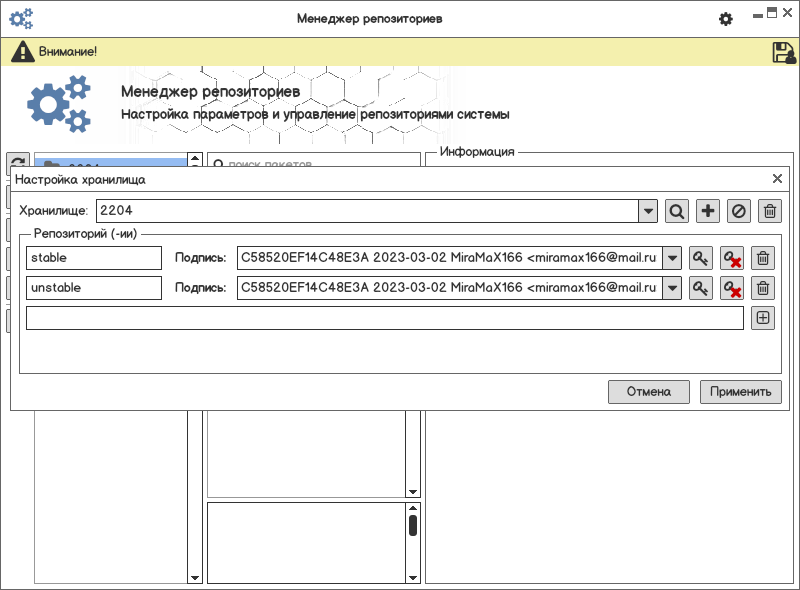Expand the Хранилище 2204 dropdown
The height and width of the screenshot is (590, 800).
(x=648, y=211)
